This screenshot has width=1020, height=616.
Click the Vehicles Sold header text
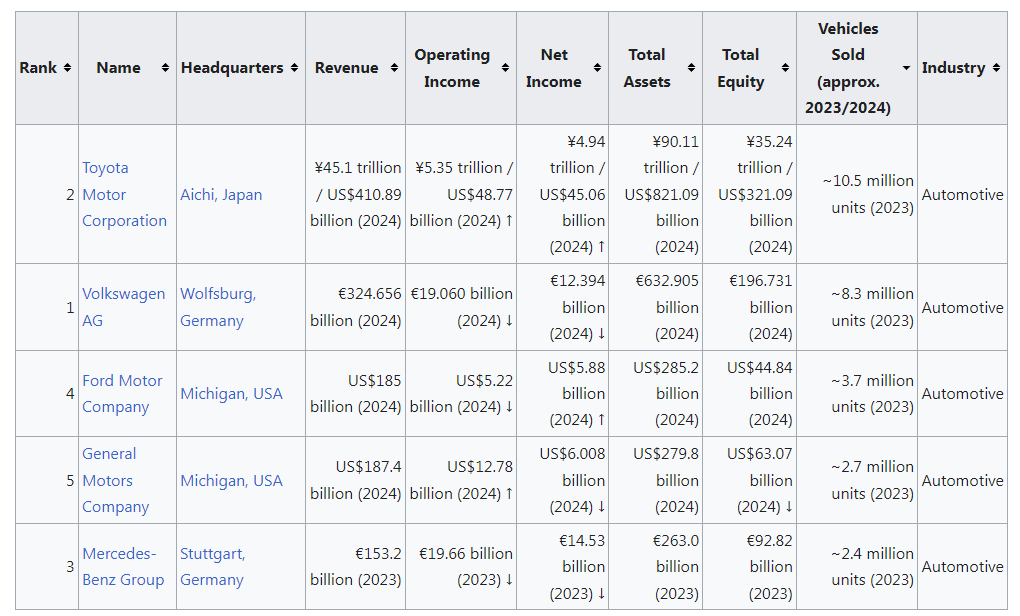848,68
